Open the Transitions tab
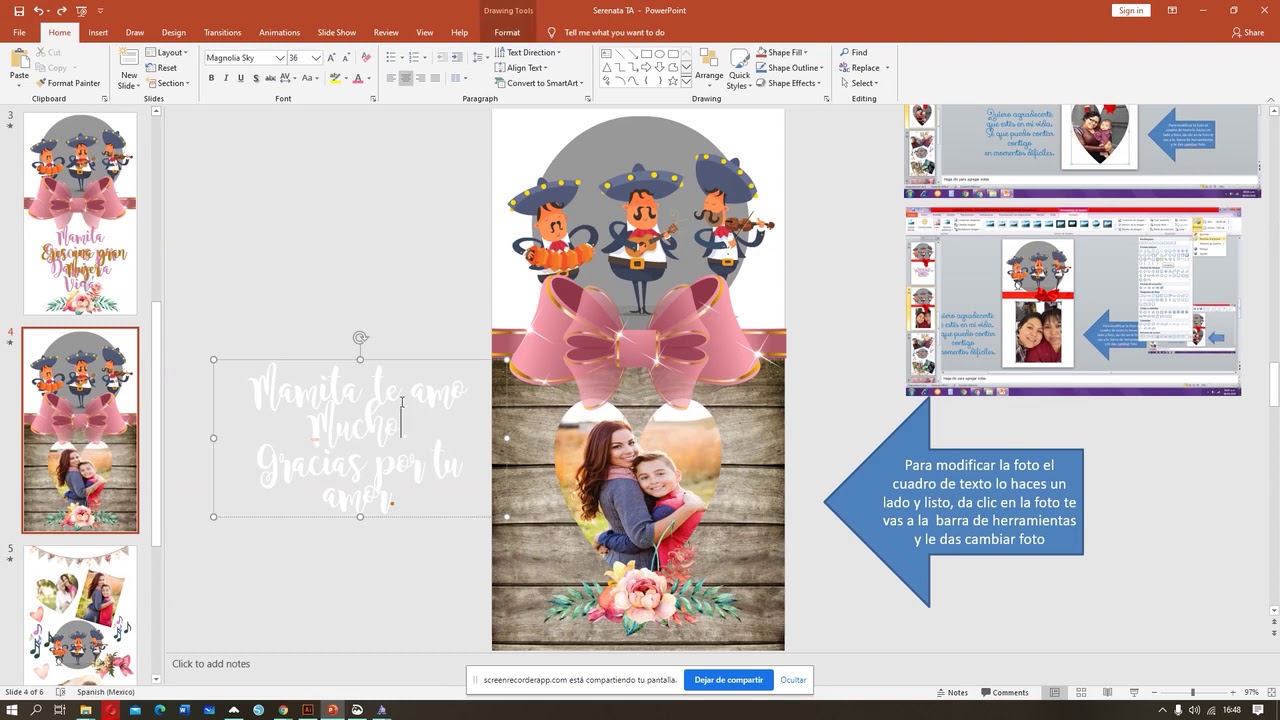The width and height of the screenshot is (1280, 720). click(x=222, y=32)
